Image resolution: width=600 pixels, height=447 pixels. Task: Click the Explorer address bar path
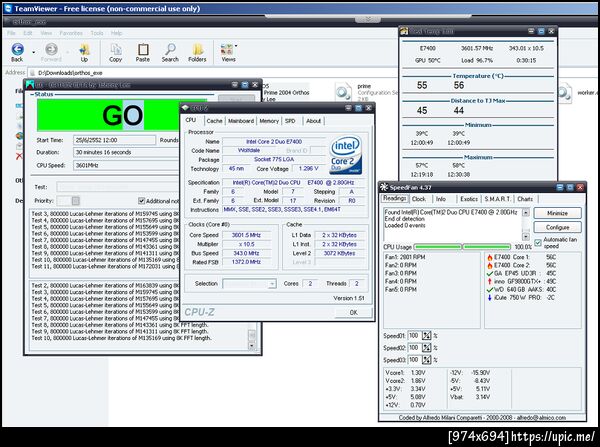pyautogui.click(x=70, y=73)
